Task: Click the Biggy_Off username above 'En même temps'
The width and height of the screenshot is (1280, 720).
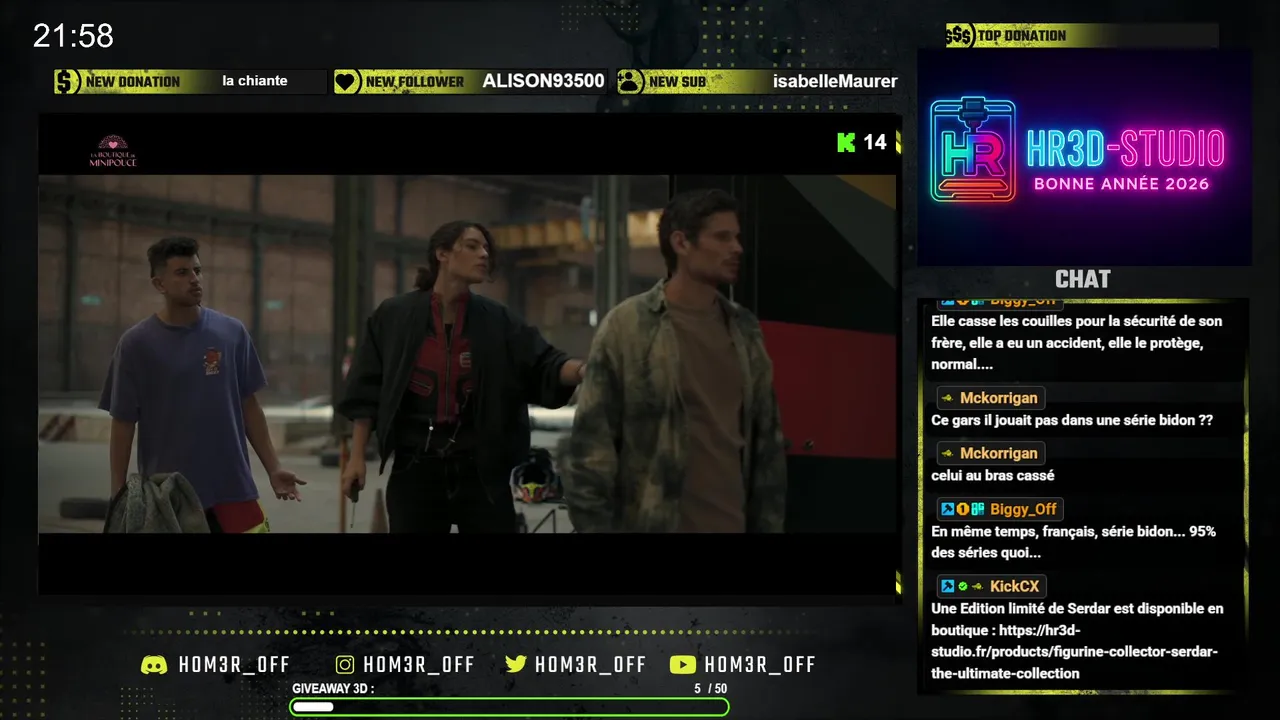Action: point(1023,509)
